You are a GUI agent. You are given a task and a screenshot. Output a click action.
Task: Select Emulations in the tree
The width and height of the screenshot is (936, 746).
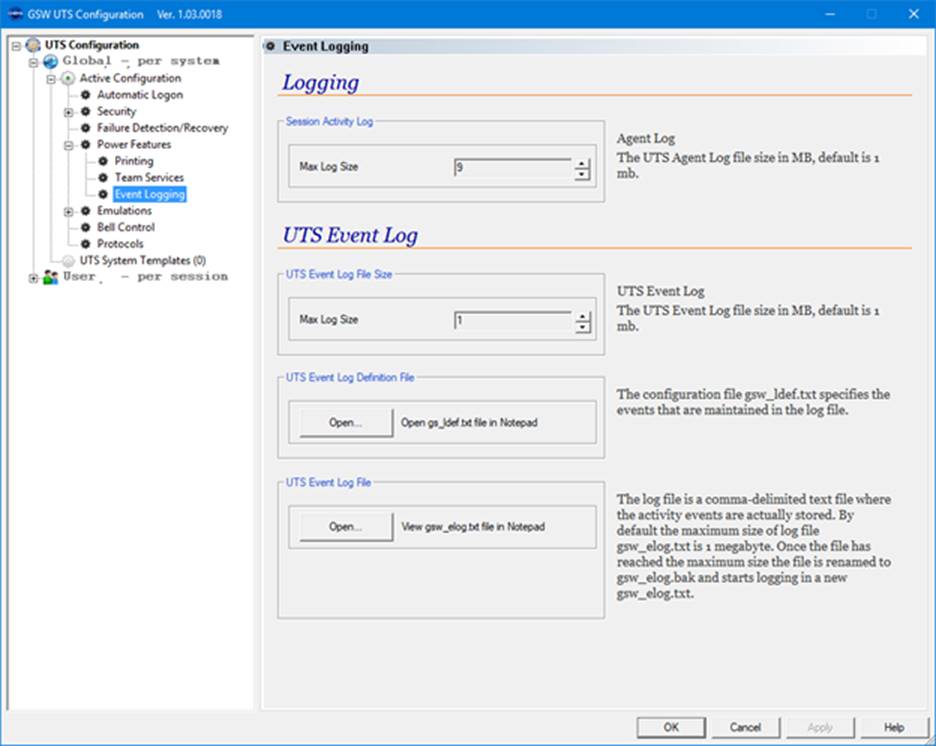tap(124, 211)
